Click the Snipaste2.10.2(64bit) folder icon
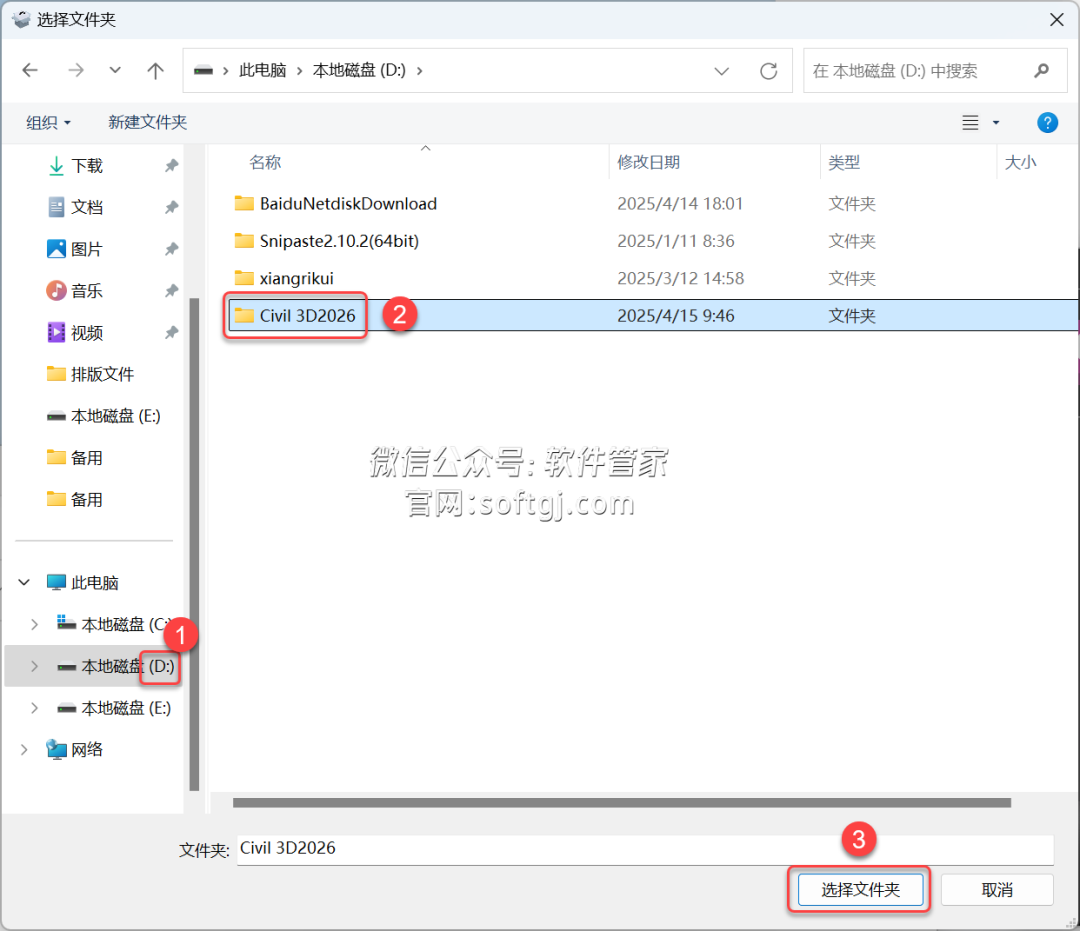 pos(244,240)
